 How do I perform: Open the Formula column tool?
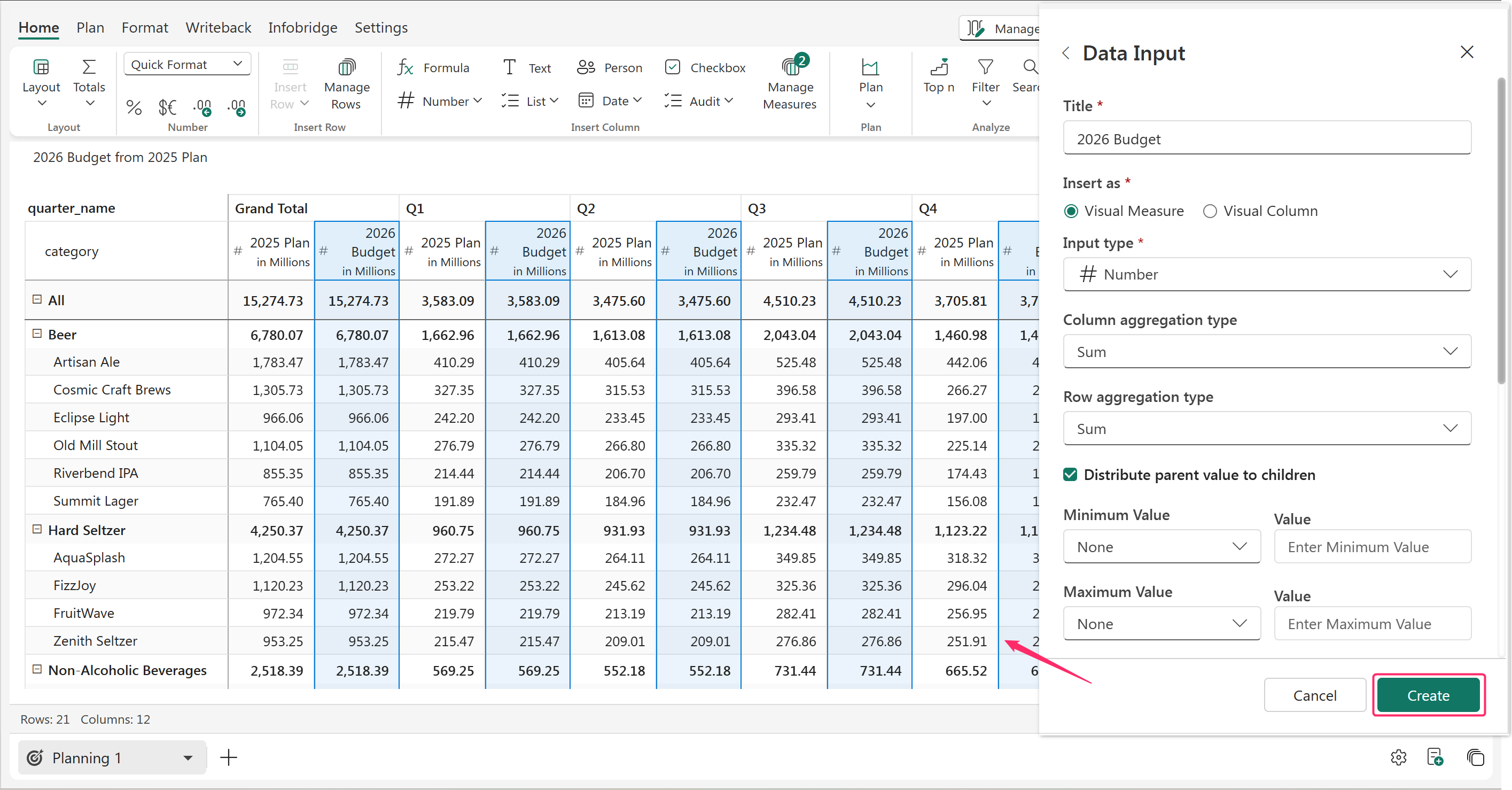[x=433, y=67]
